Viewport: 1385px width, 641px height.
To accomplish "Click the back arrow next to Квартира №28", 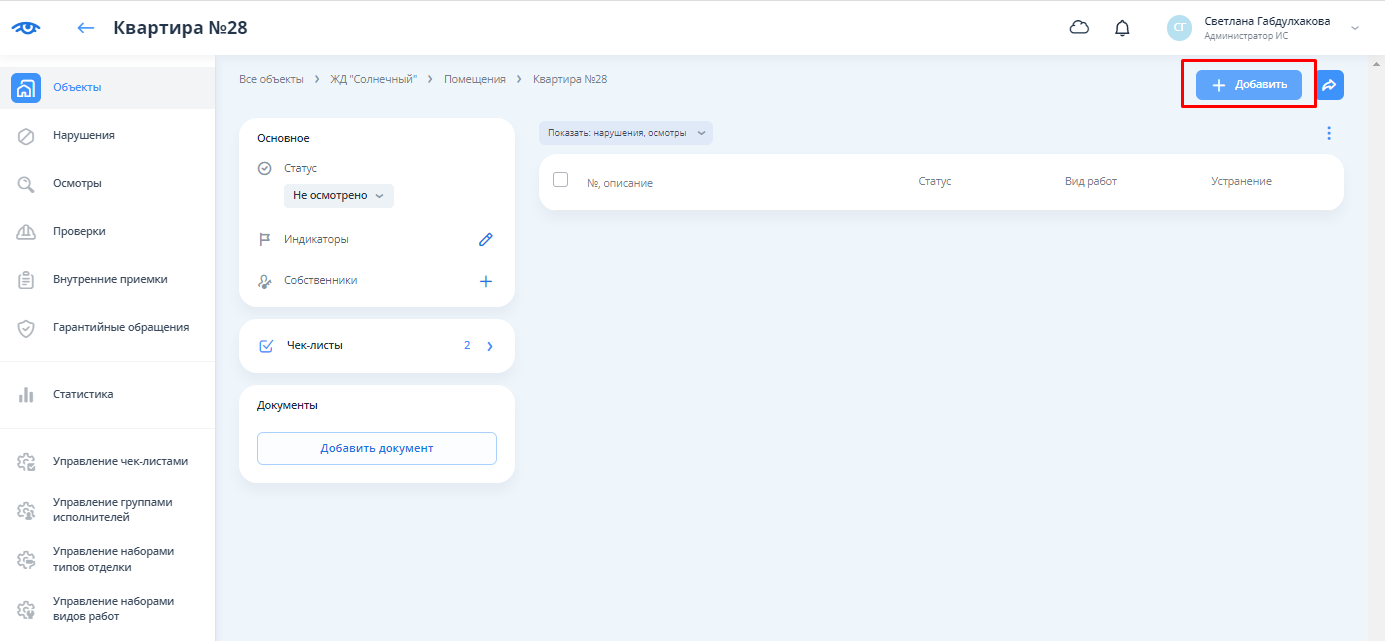I will point(86,28).
